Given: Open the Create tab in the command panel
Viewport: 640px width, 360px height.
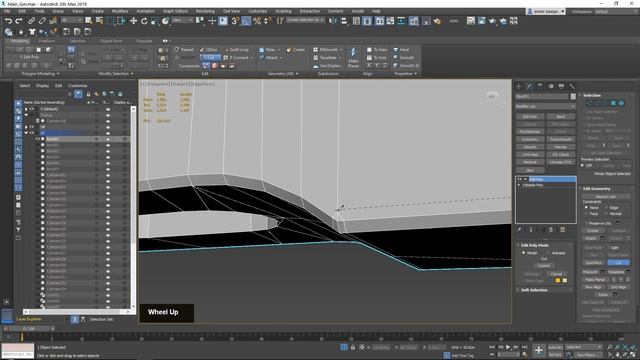Looking at the screenshot, I should 519,86.
